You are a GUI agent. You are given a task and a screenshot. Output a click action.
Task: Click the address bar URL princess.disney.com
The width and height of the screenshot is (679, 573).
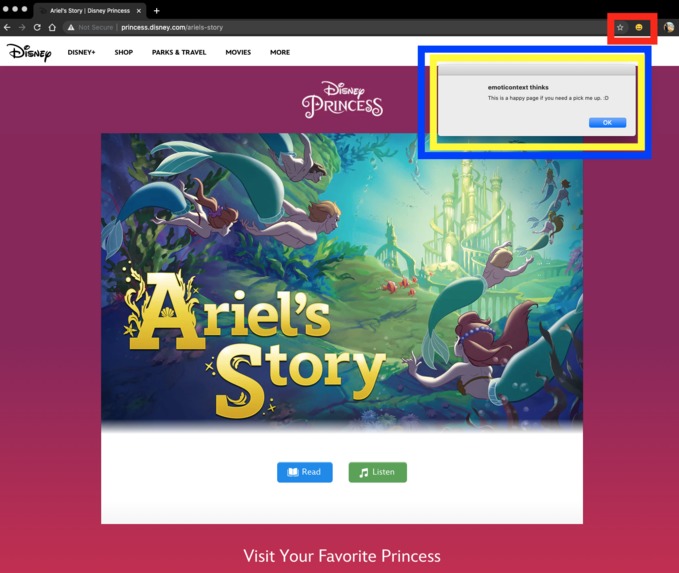(x=172, y=27)
